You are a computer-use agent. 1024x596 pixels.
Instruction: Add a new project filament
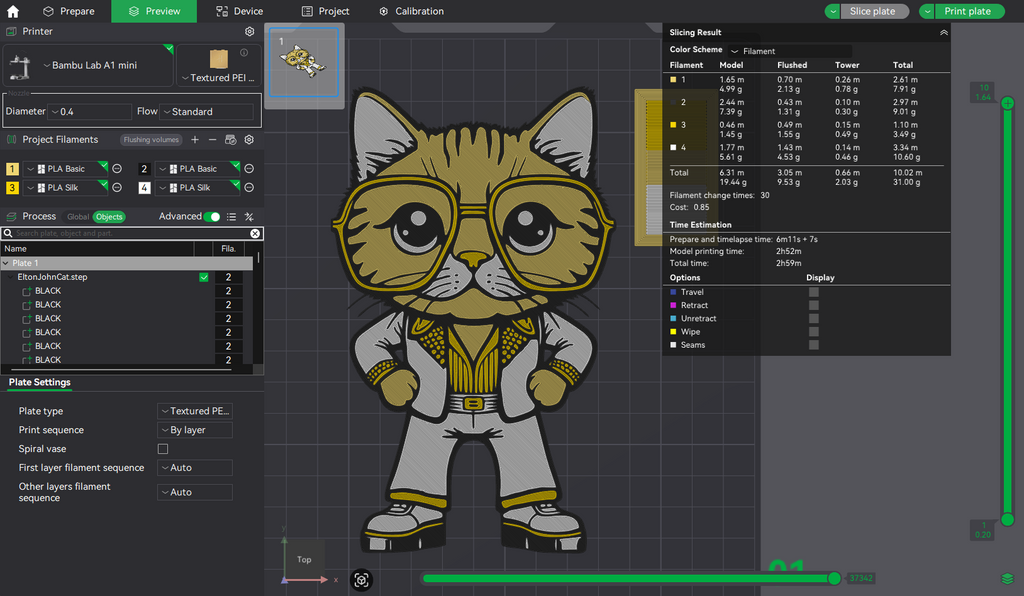[195, 140]
